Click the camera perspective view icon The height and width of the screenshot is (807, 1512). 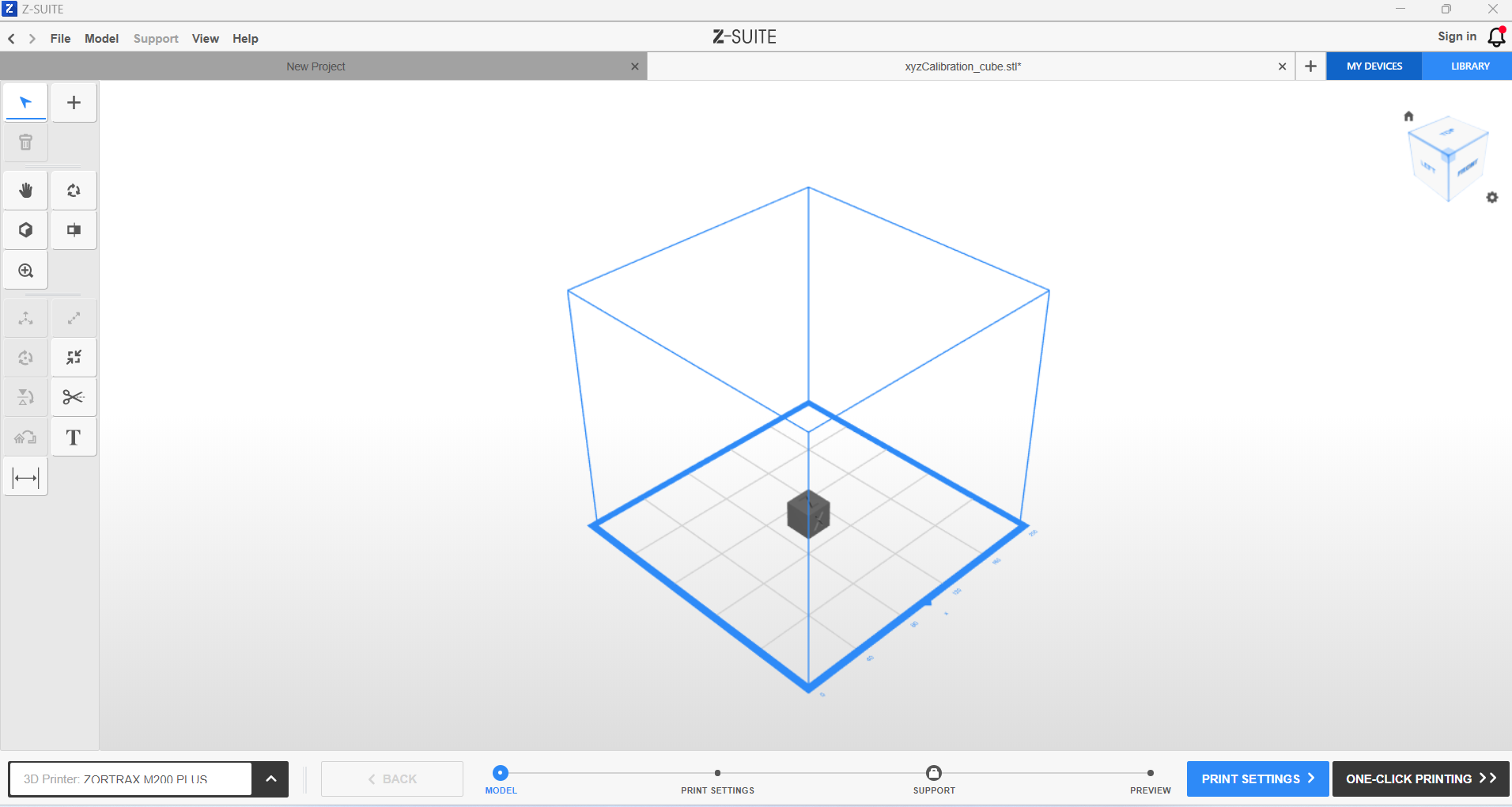[x=74, y=230]
